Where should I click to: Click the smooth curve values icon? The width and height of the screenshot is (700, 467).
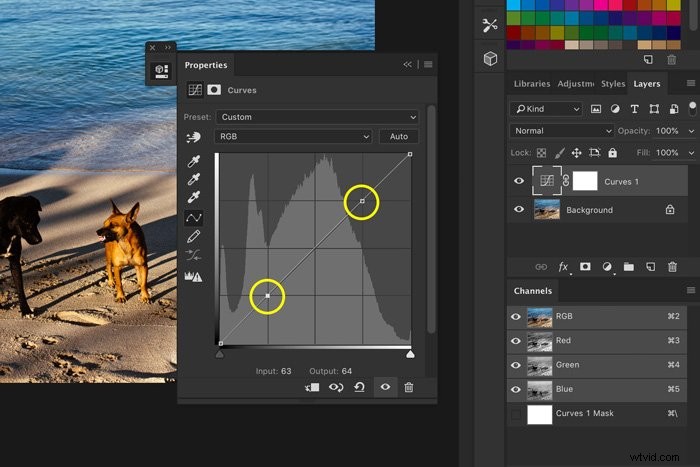pyautogui.click(x=194, y=255)
